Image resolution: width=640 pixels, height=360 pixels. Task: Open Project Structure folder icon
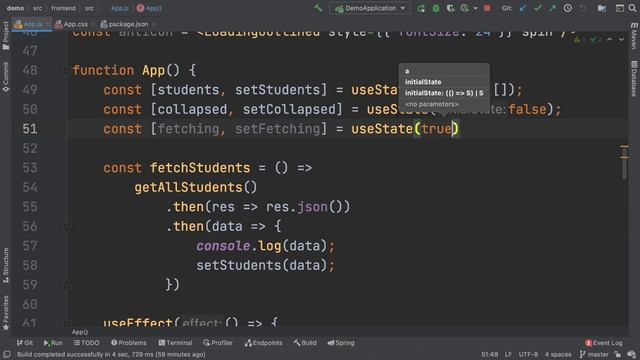tap(602, 8)
